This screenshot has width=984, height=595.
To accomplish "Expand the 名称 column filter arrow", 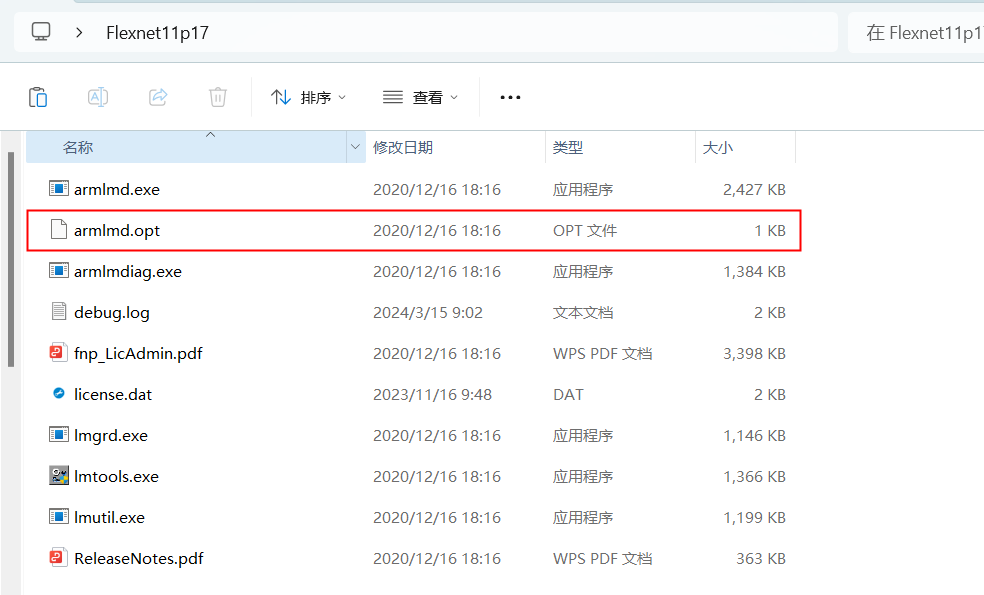I will point(355,148).
